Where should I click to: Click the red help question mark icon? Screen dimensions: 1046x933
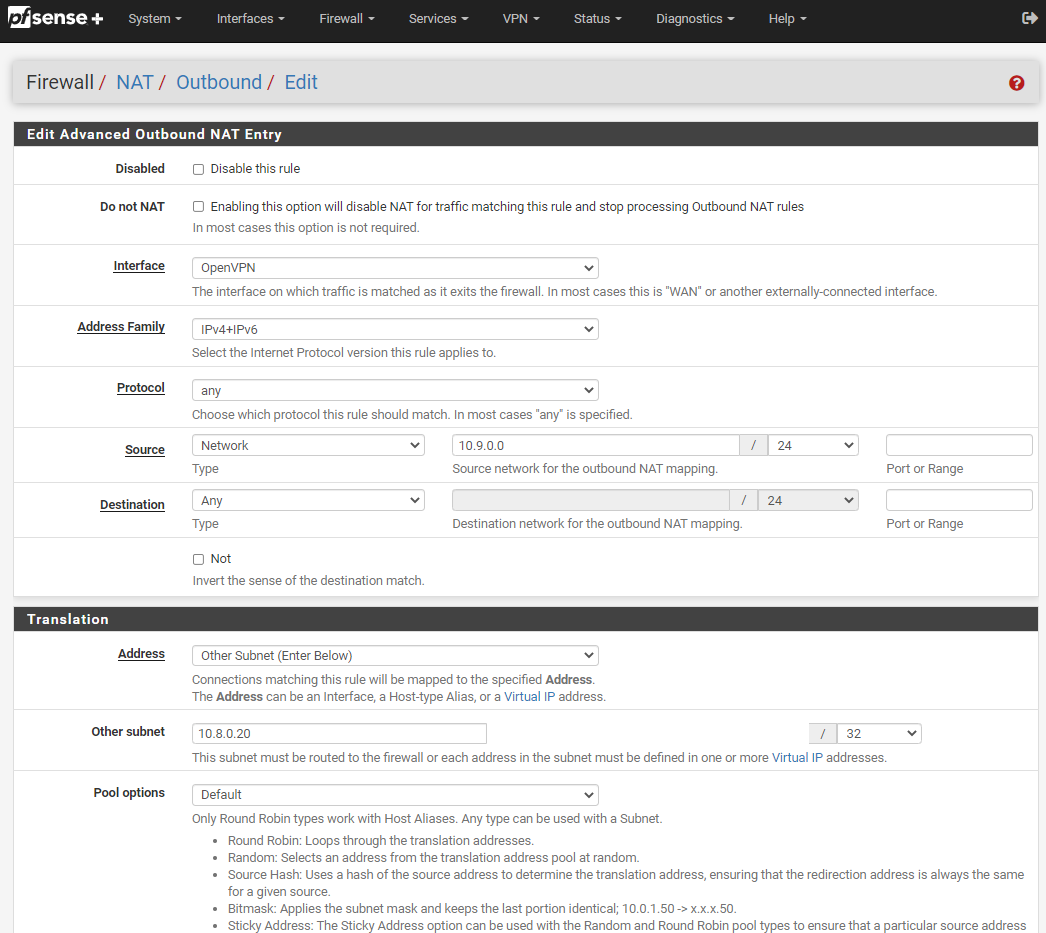pos(1016,83)
